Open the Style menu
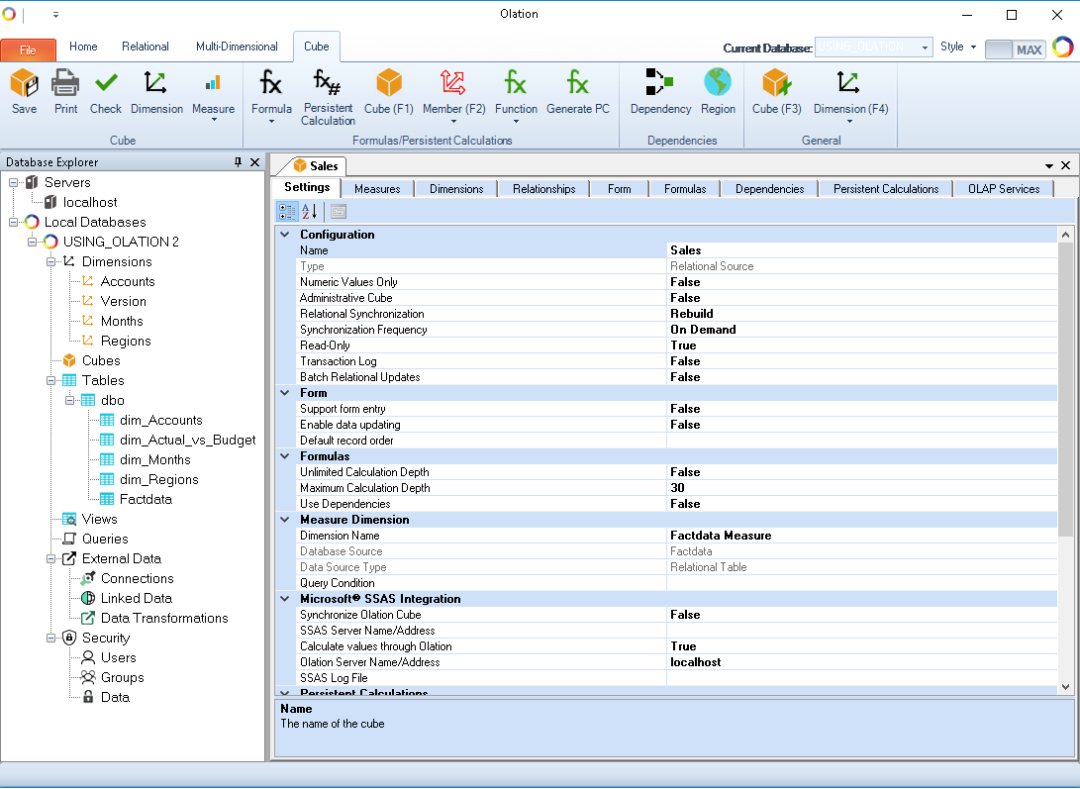 pyautogui.click(x=958, y=47)
